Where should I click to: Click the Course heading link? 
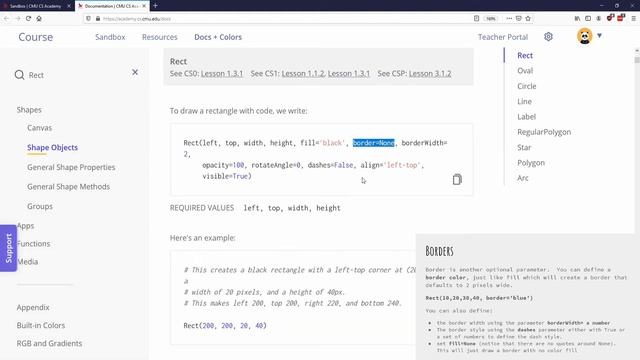click(x=36, y=37)
